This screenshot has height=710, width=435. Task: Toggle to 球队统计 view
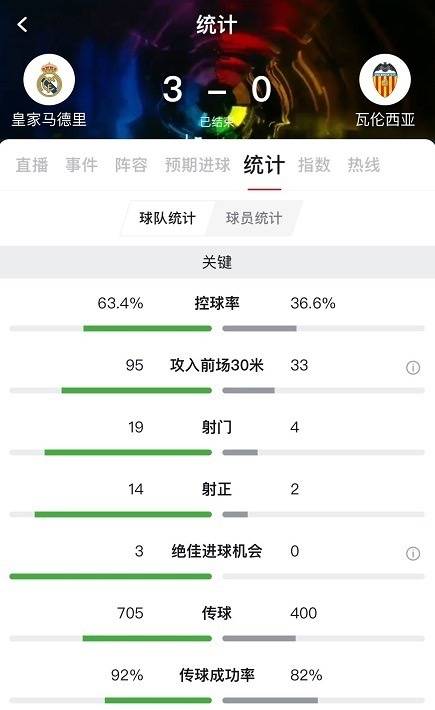click(x=167, y=218)
